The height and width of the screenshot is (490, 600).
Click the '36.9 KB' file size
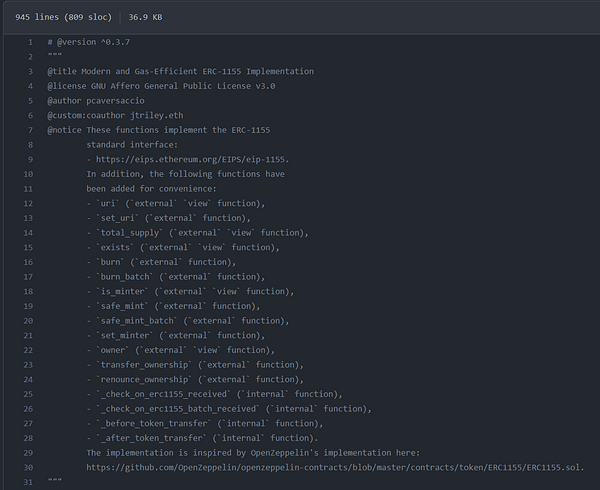coord(145,17)
